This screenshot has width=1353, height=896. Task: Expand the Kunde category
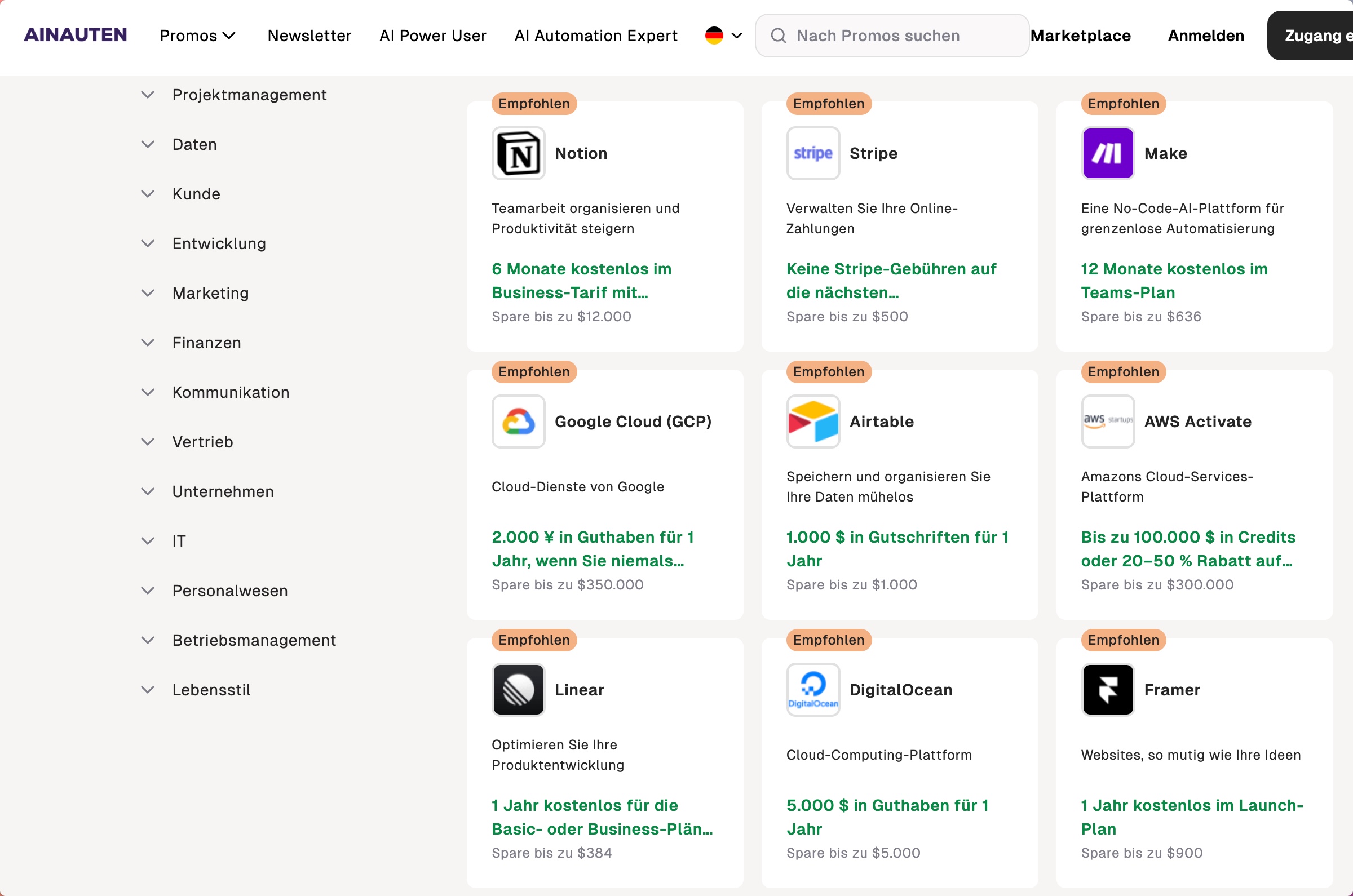click(180, 194)
